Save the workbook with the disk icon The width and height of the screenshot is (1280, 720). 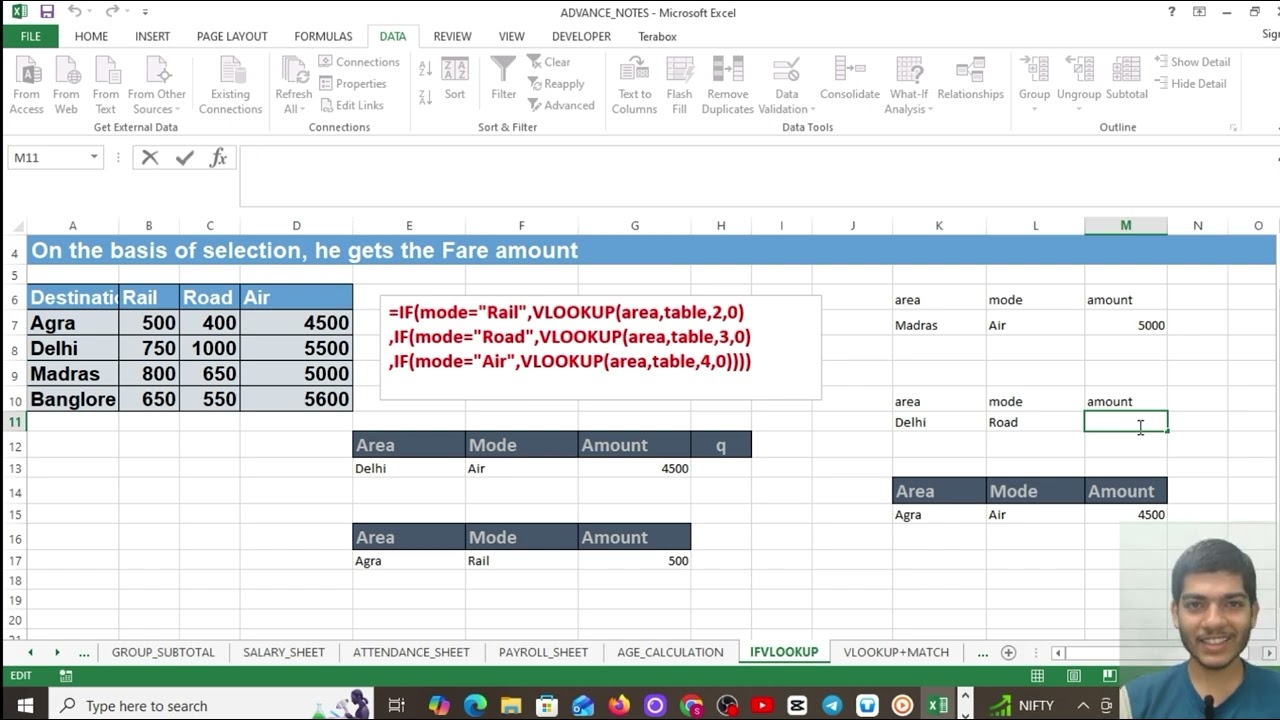[x=47, y=12]
